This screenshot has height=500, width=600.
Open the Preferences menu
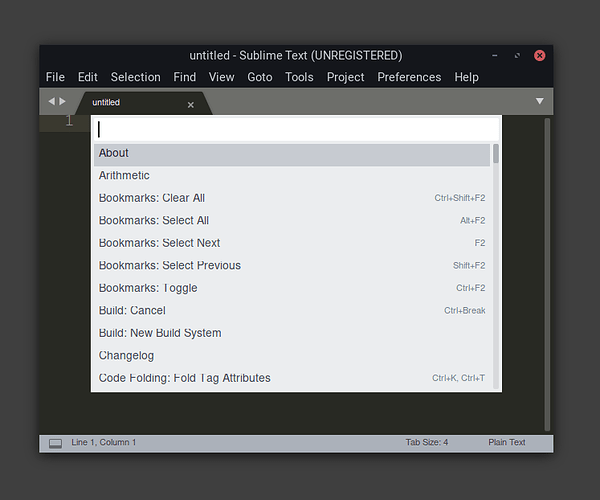[x=409, y=77]
